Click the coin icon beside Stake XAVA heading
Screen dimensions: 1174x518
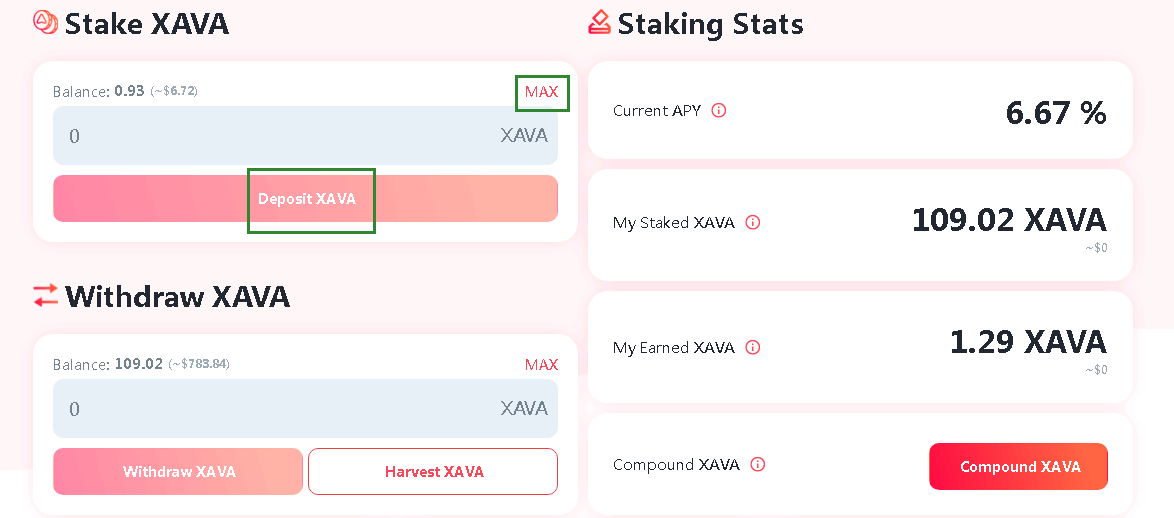(46, 22)
